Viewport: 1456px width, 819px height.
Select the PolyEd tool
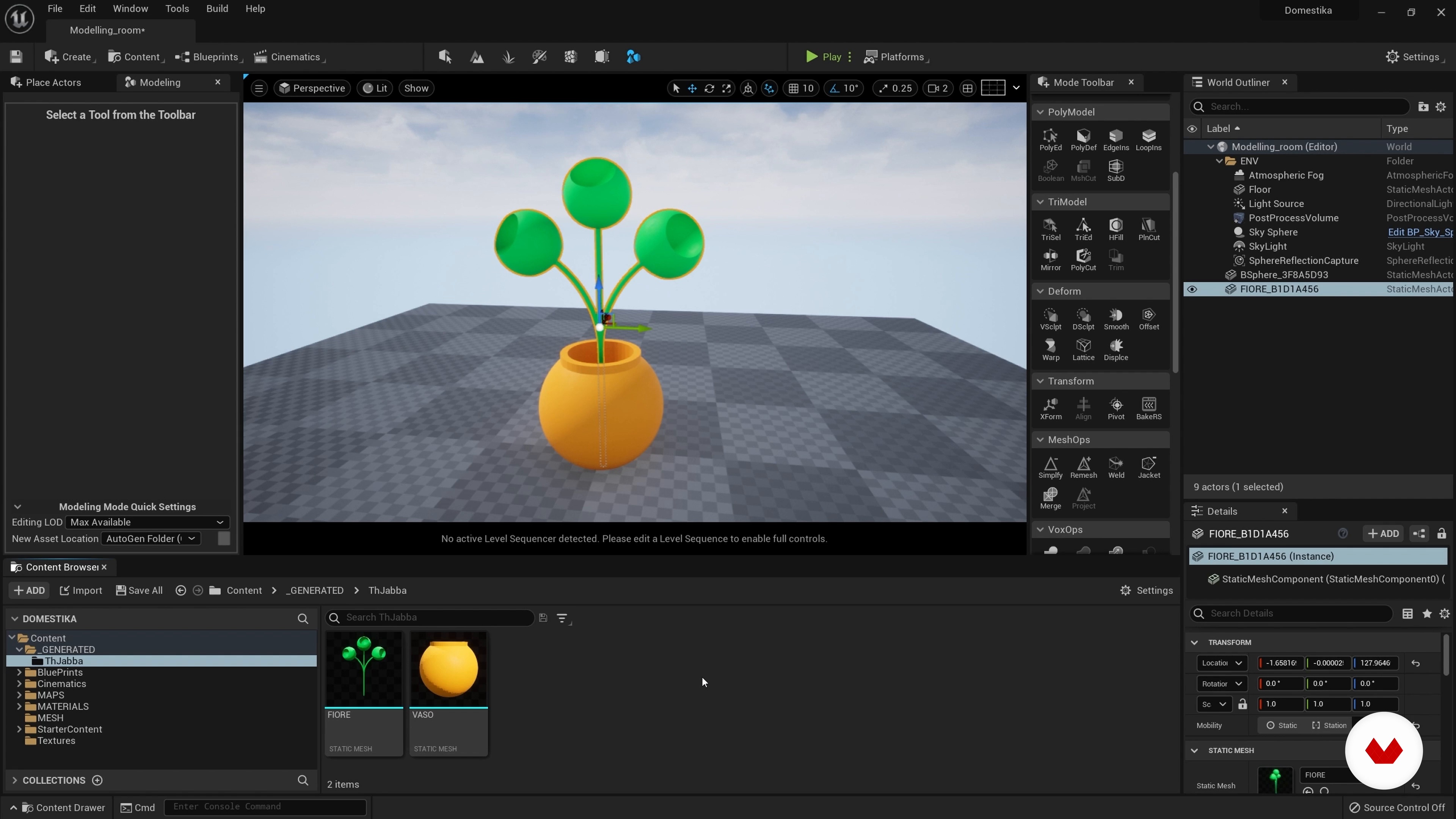coord(1050,140)
